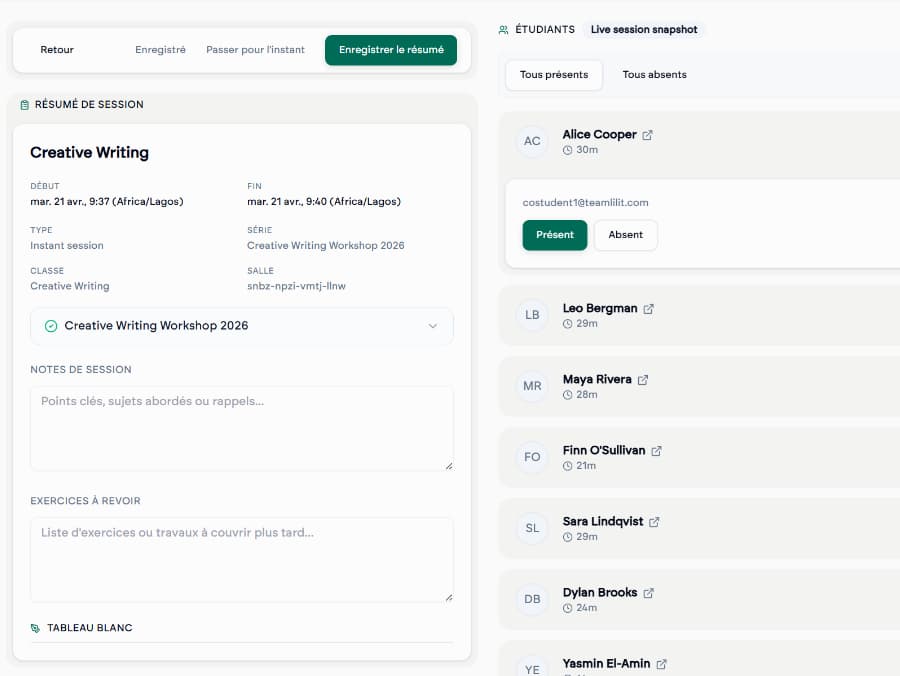Open Alice Cooper's external profile link icon
This screenshot has width=900, height=676.
click(647, 135)
